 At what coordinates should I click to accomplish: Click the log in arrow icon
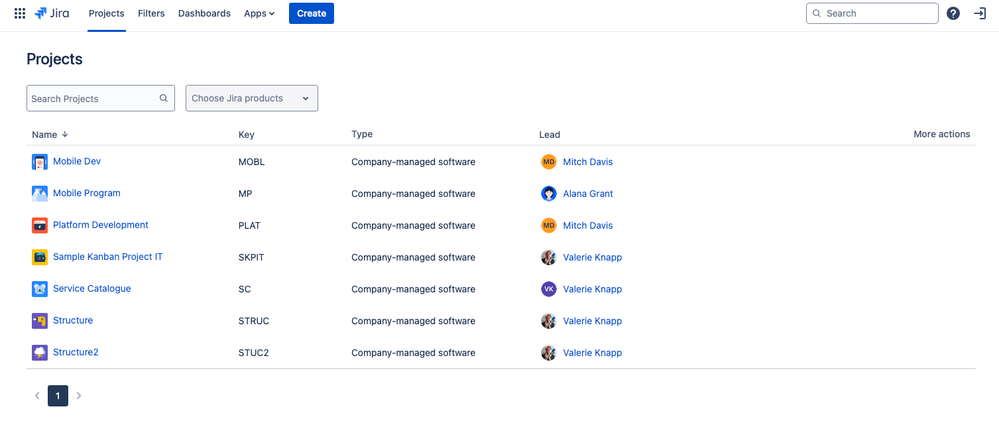[980, 13]
